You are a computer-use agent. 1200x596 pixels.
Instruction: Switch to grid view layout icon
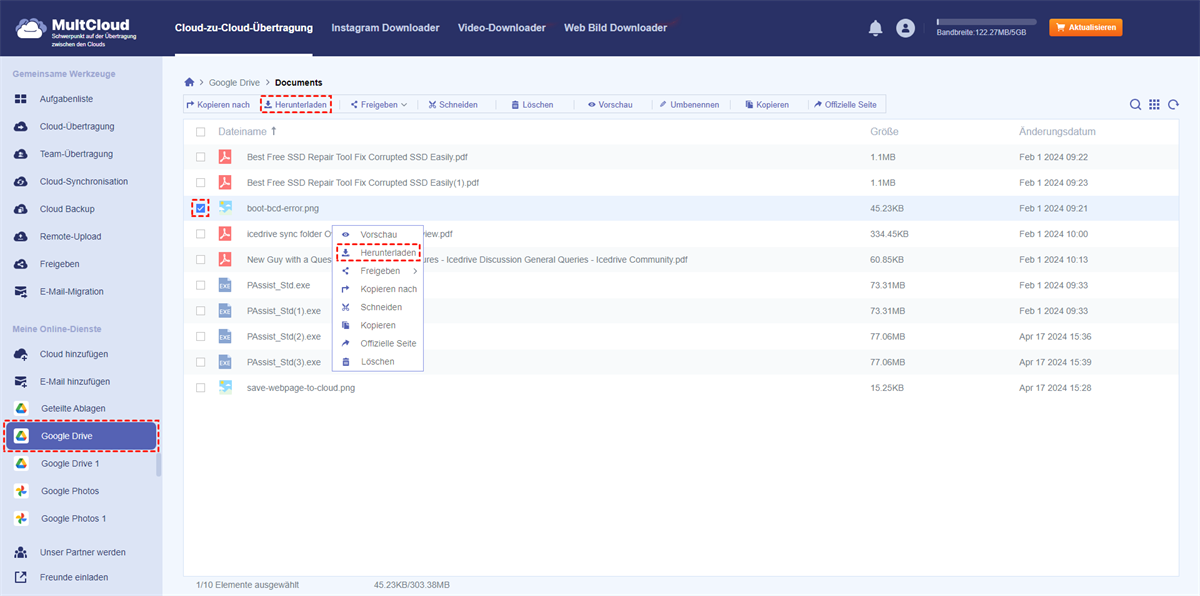tap(1154, 105)
